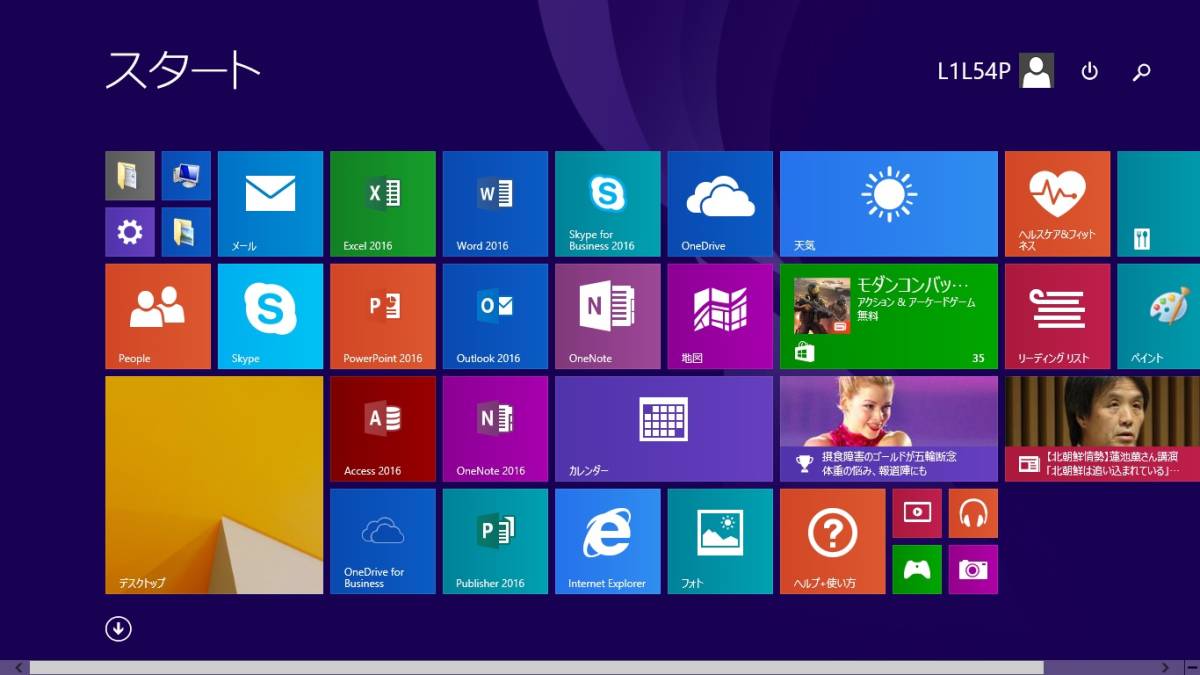Open the OneDrive tile
Screen dimensions: 1200x675
click(x=720, y=204)
